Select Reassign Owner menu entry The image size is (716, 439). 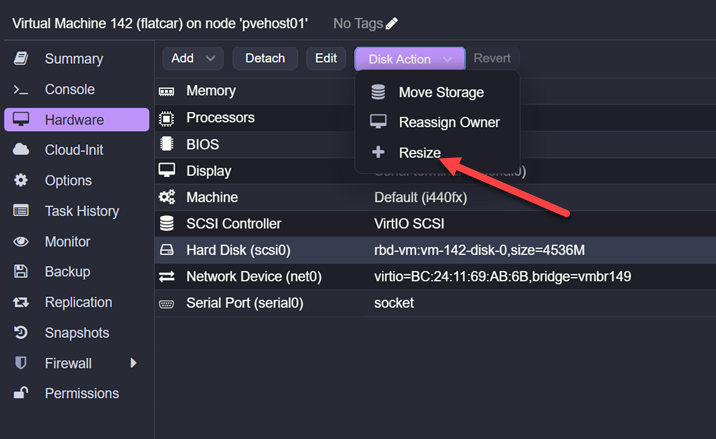click(x=448, y=122)
